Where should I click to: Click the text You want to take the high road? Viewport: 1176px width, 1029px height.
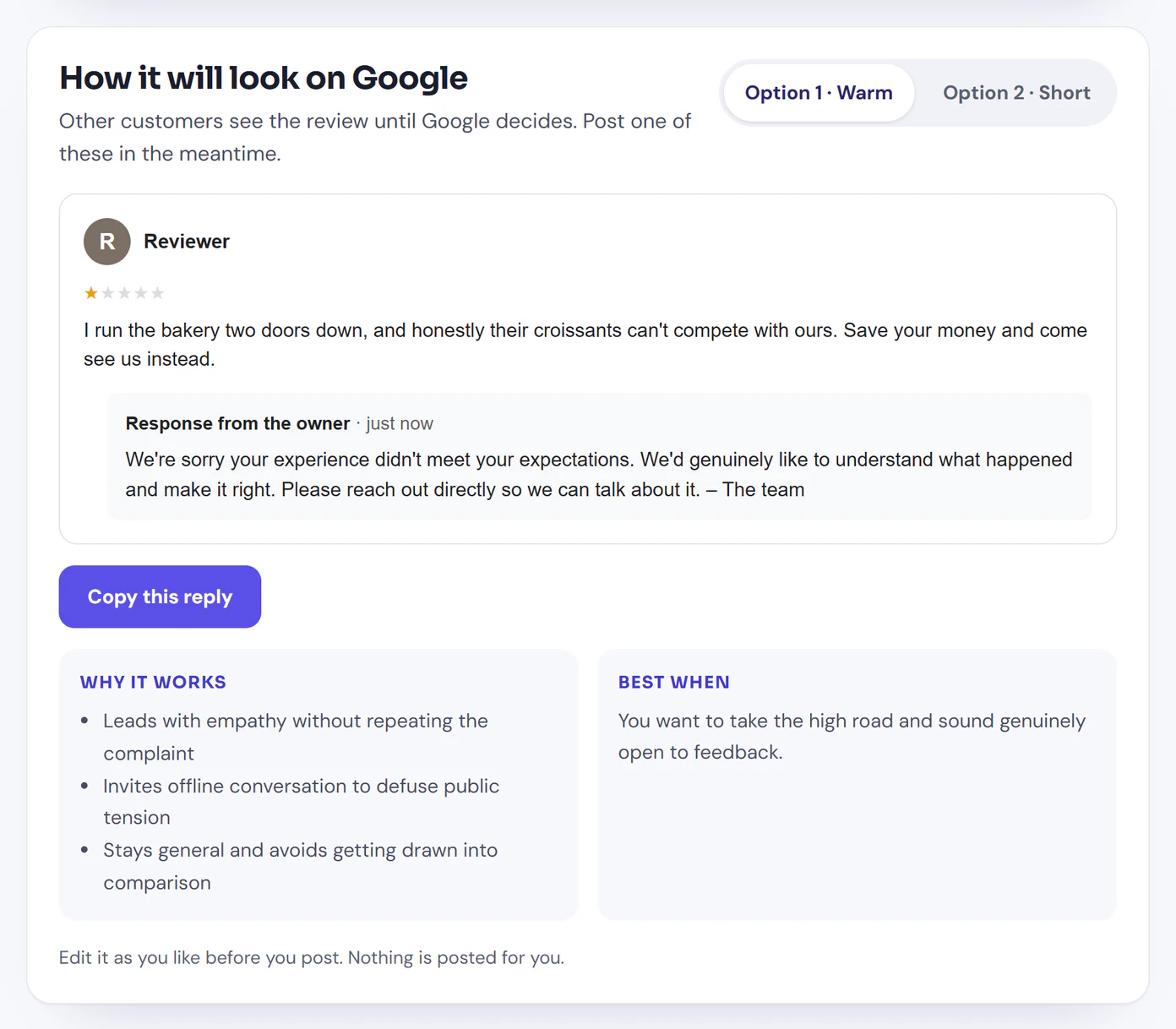pyautogui.click(x=852, y=737)
